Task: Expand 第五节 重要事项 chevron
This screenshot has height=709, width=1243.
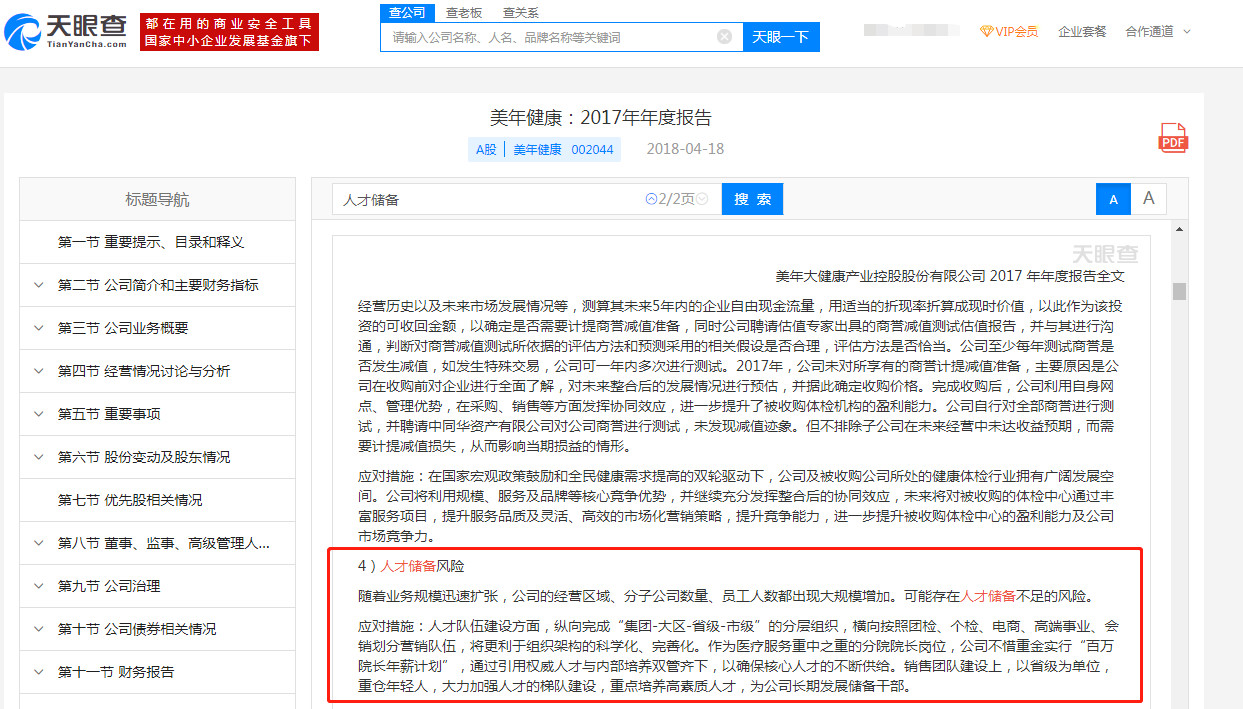Action: pos(39,414)
